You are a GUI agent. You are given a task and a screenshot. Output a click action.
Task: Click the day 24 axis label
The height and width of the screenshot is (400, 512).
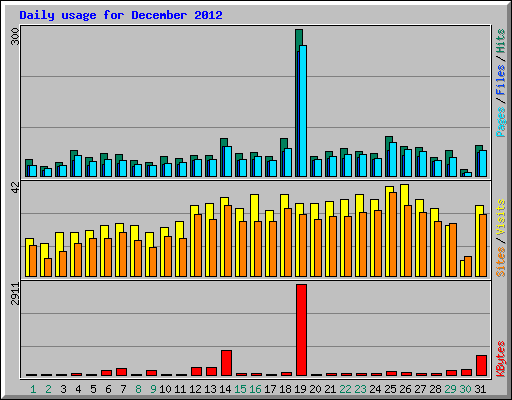coord(375,389)
